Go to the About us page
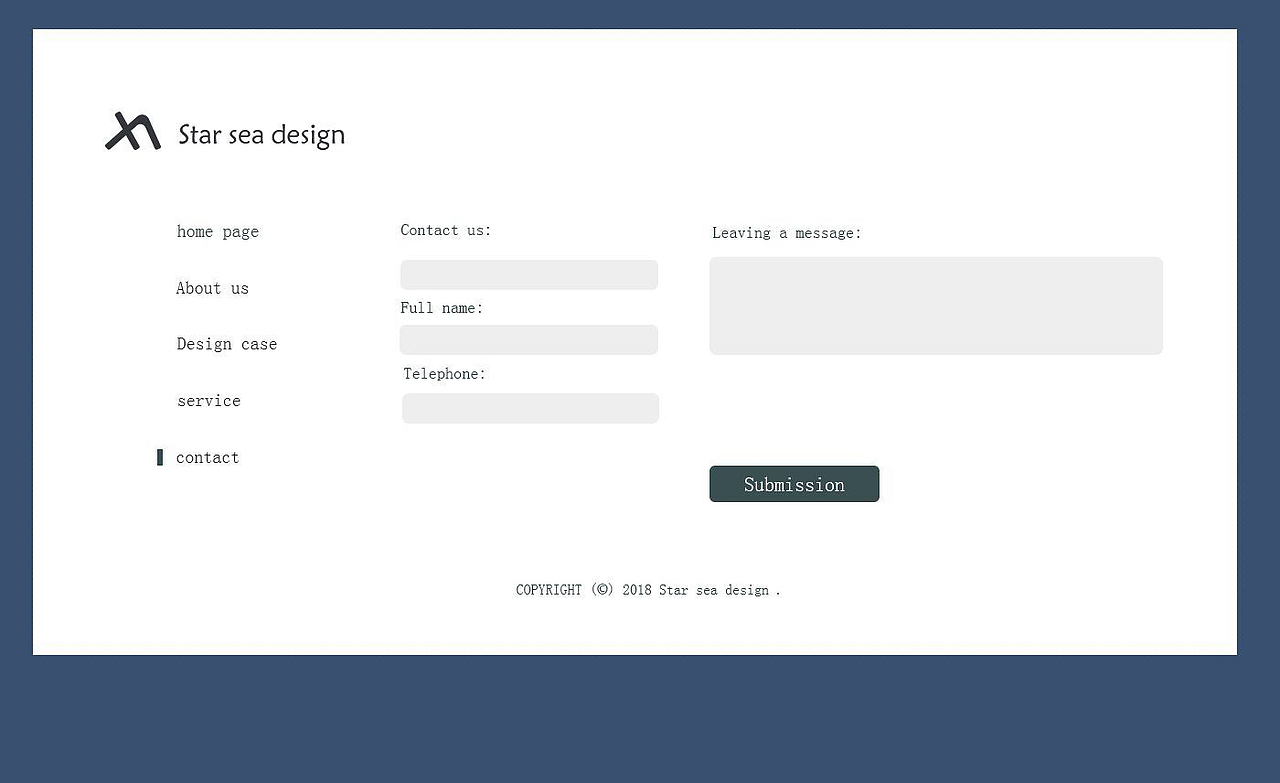Viewport: 1280px width, 783px height. (212, 288)
